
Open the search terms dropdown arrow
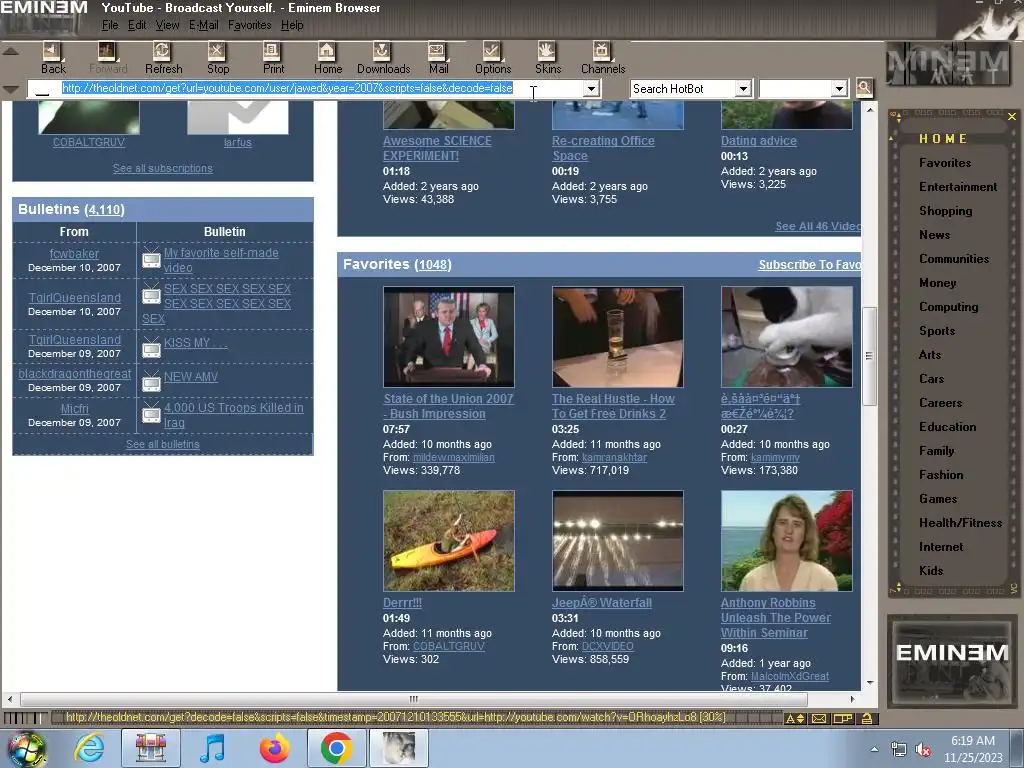click(x=839, y=88)
